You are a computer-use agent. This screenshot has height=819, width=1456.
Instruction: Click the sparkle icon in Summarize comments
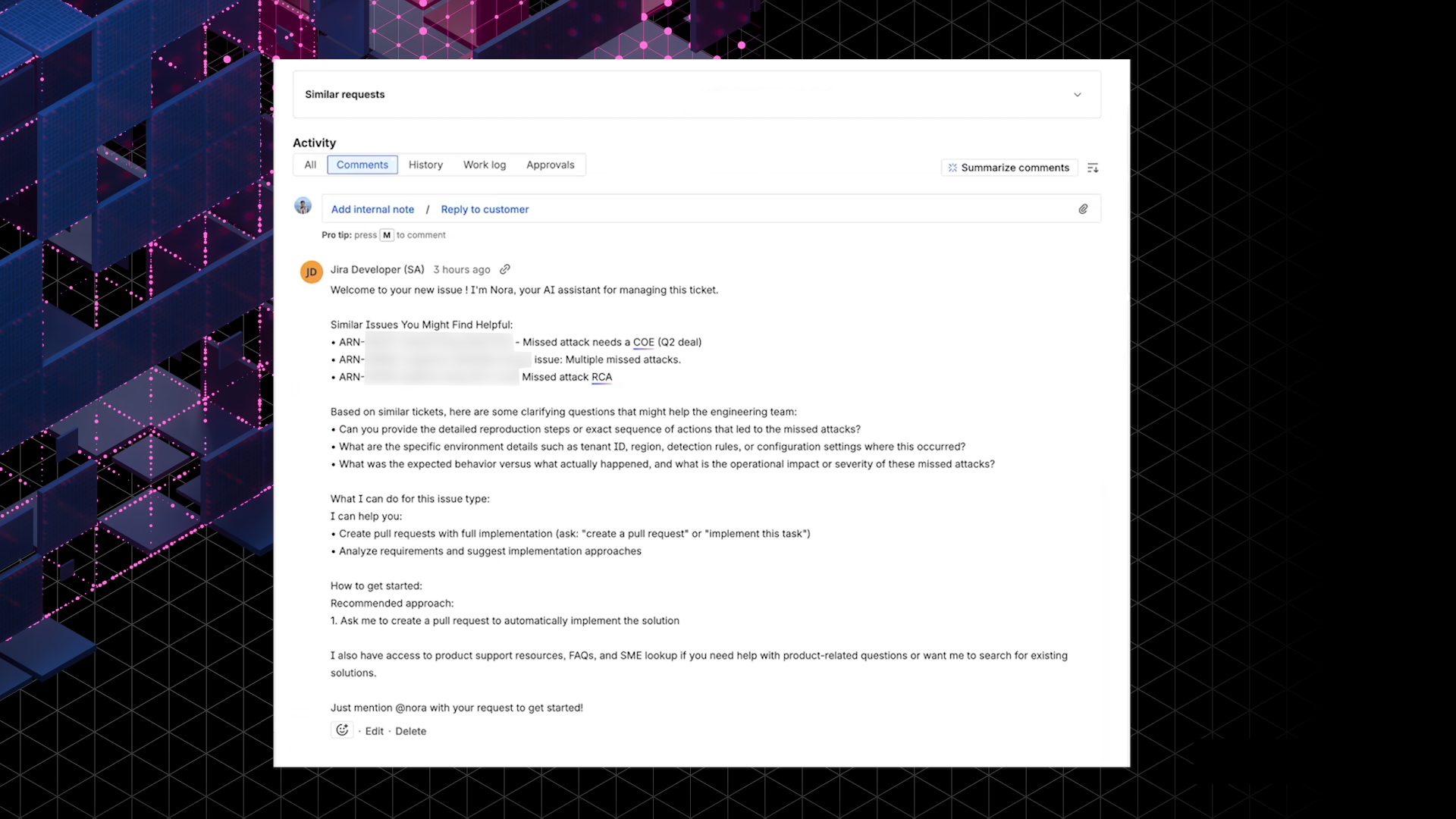pos(952,168)
